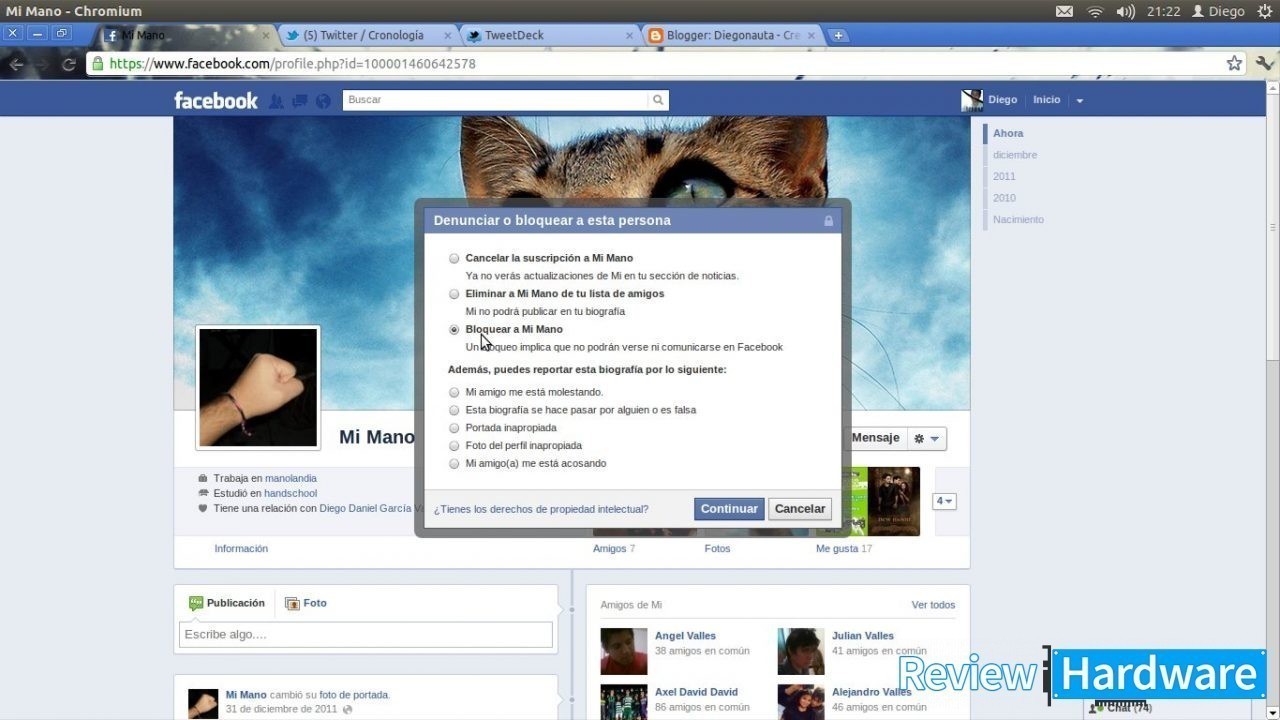Open the manolandia workplace link
This screenshot has width=1280, height=720.
291,479
